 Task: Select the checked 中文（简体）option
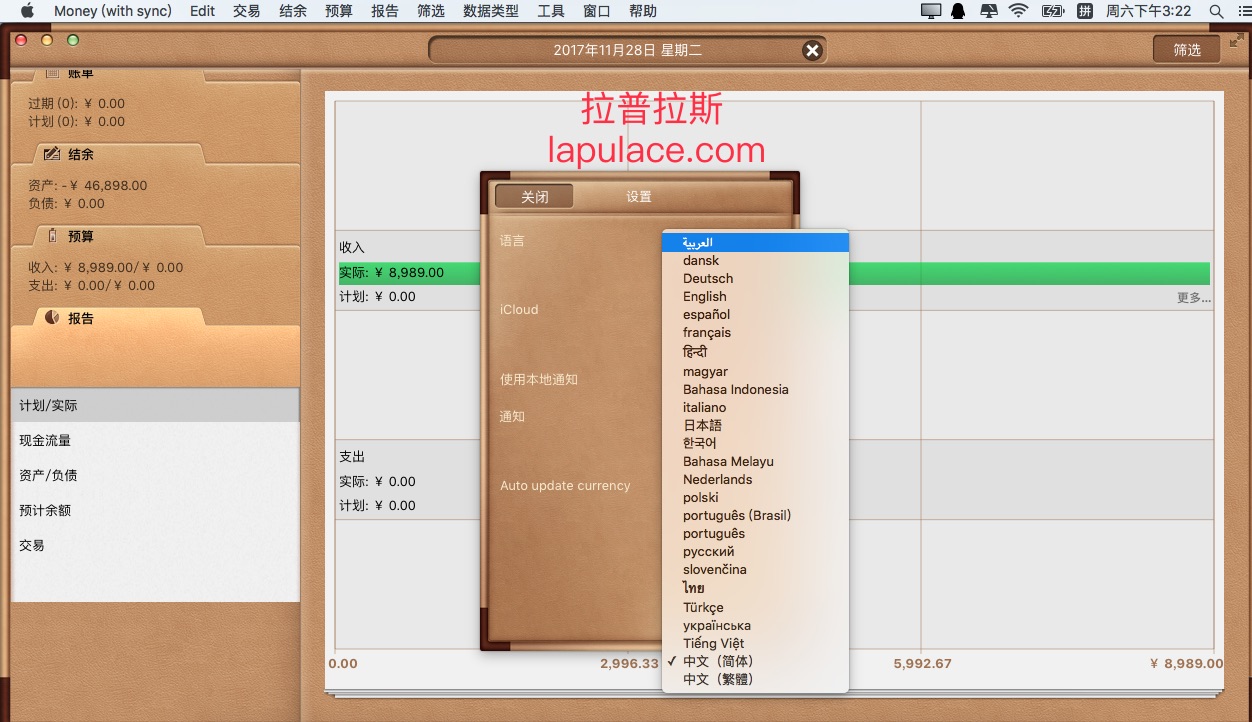718,661
